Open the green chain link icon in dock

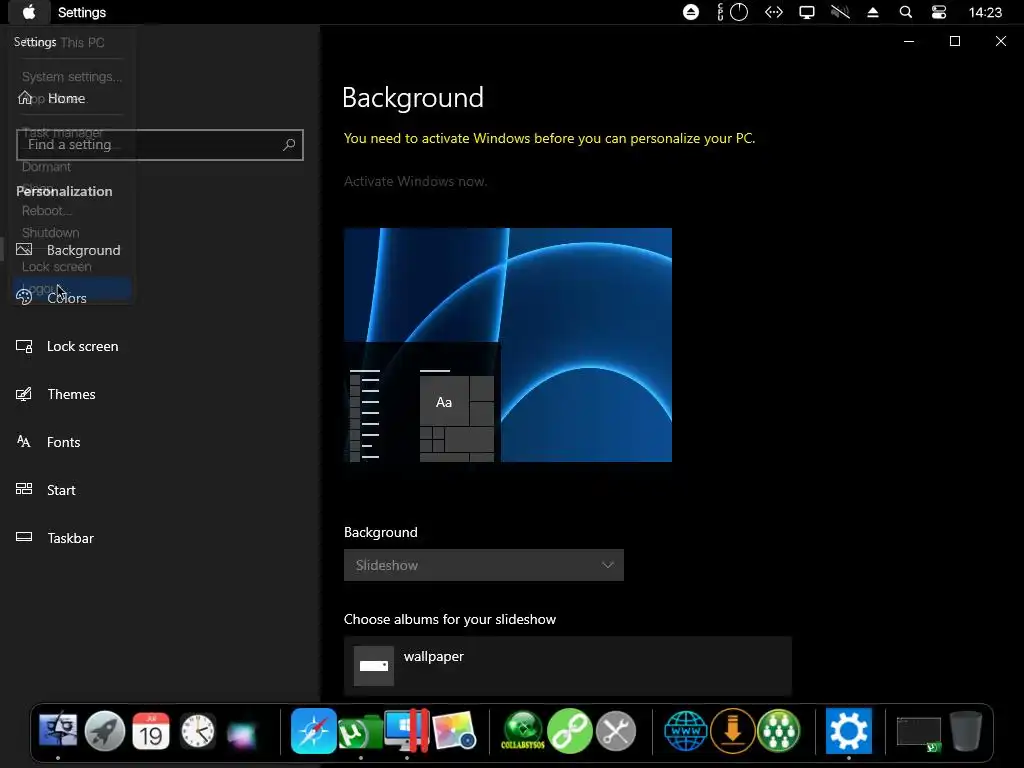click(569, 731)
